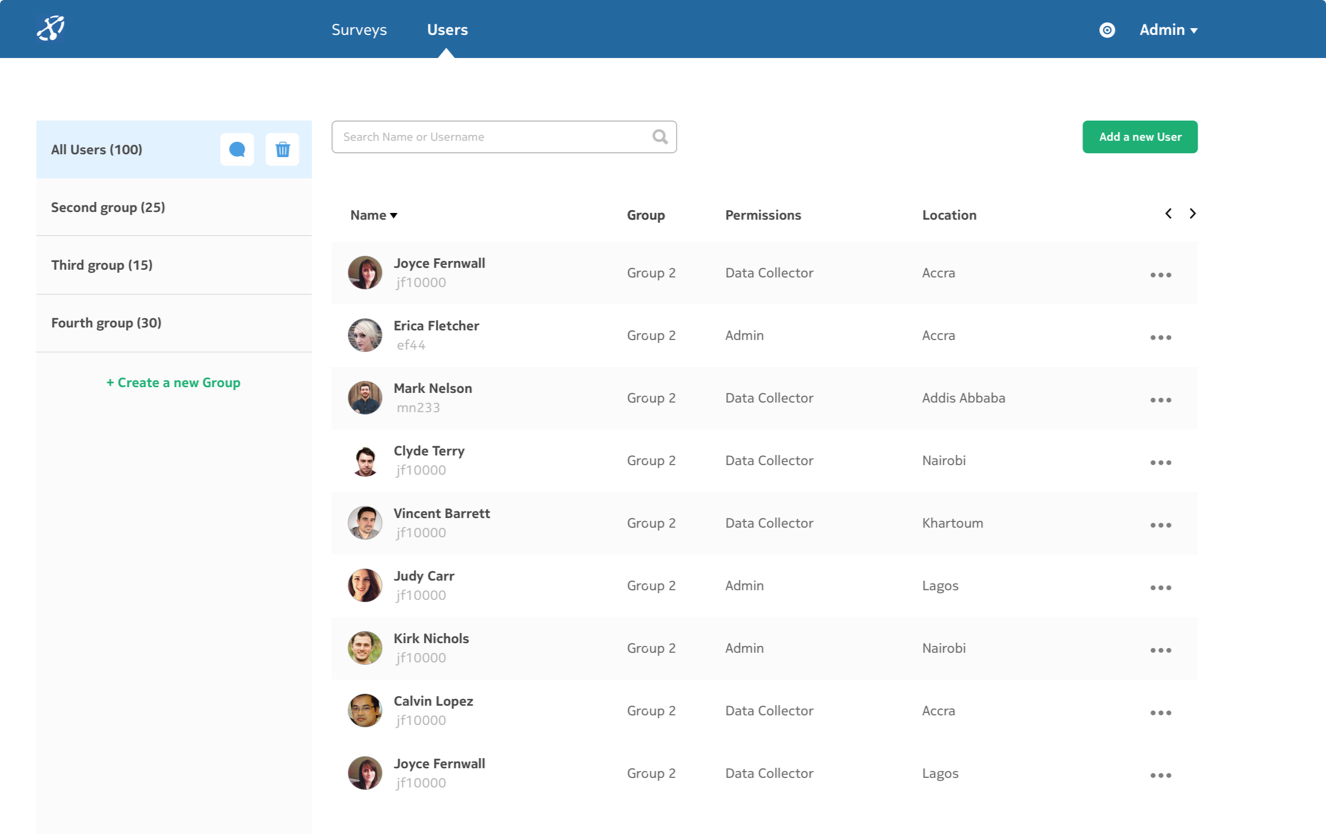
Task: Open more options for Erica Fletcher
Action: coord(1160,338)
